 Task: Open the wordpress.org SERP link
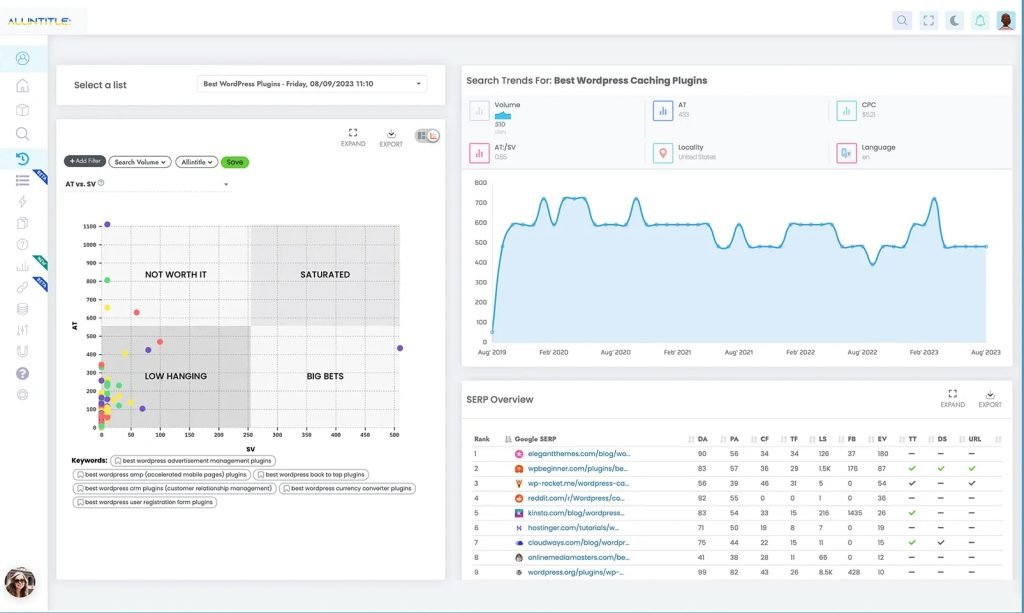coord(575,573)
